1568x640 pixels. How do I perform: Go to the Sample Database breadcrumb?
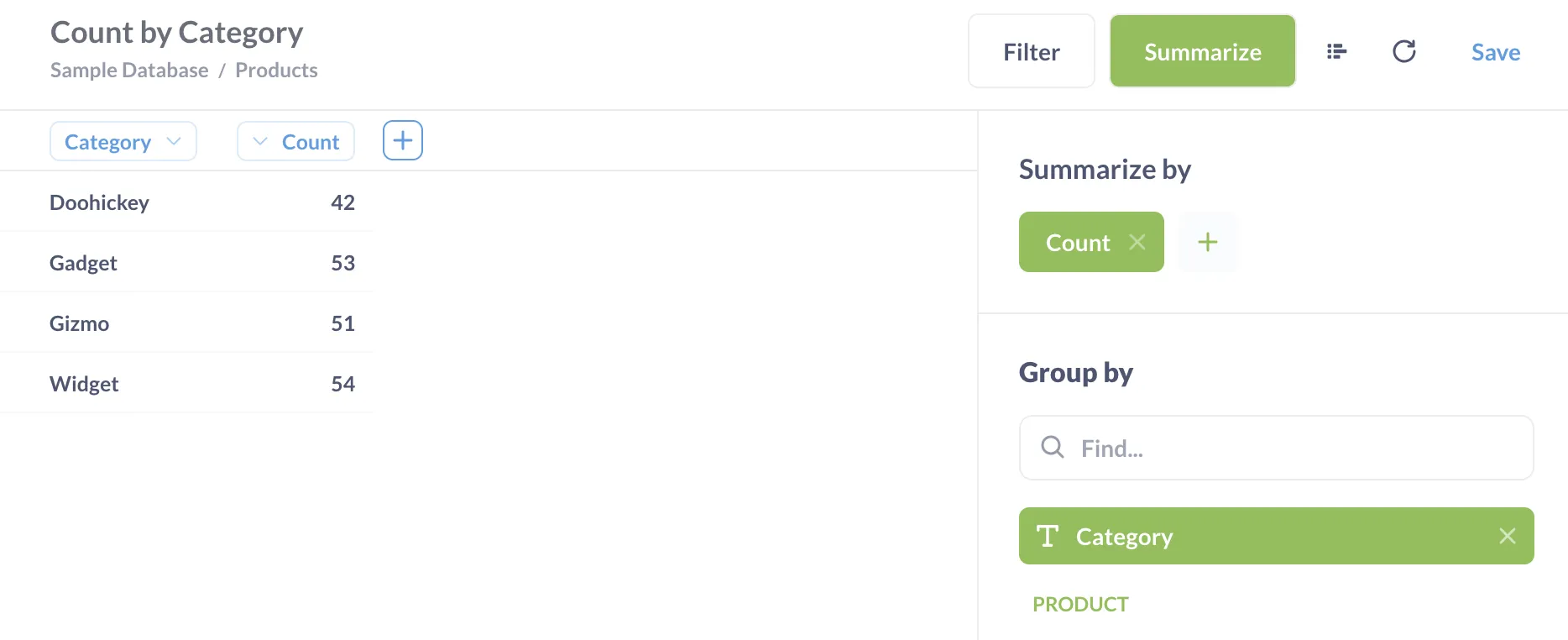[x=129, y=71]
